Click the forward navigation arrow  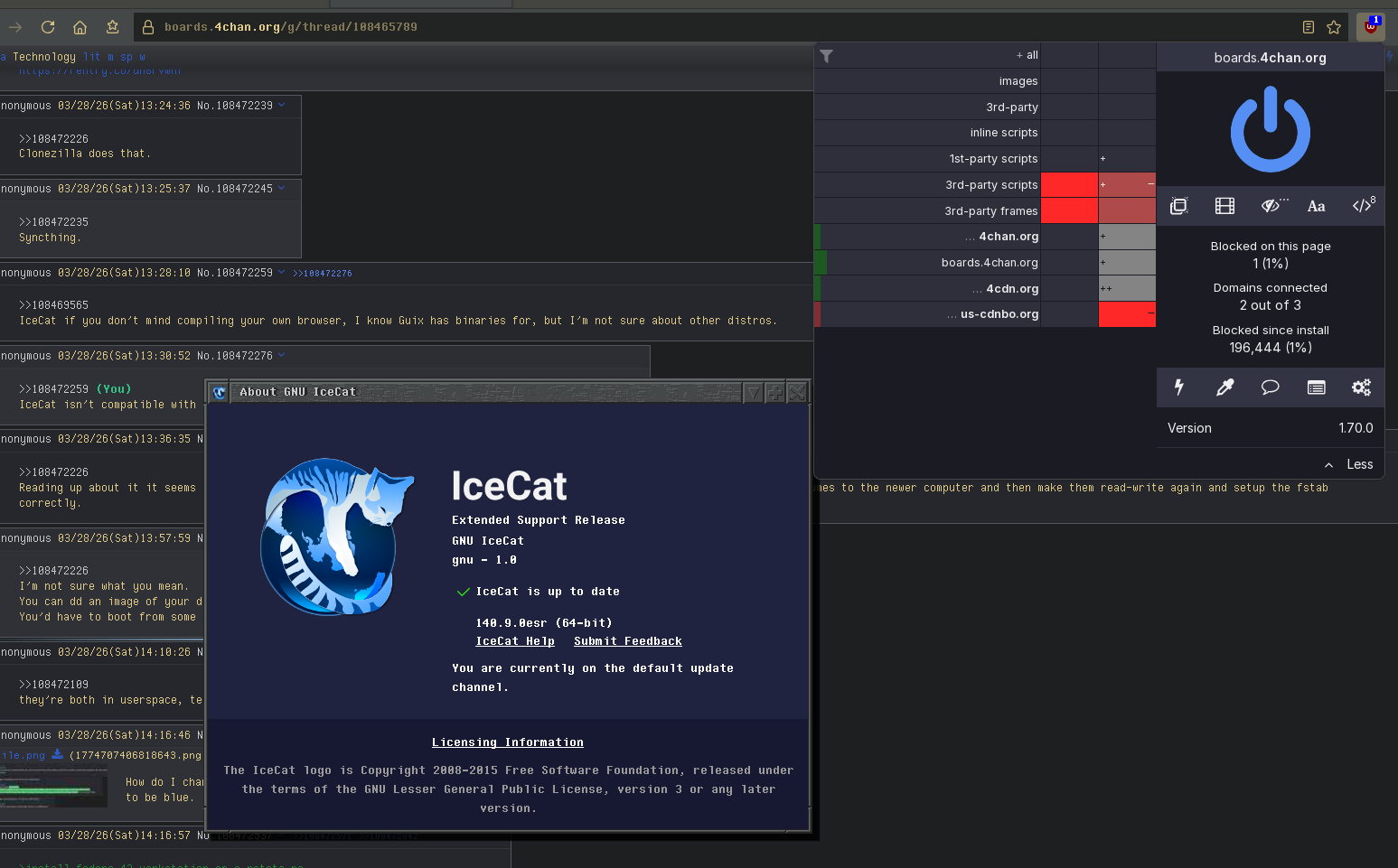point(15,27)
